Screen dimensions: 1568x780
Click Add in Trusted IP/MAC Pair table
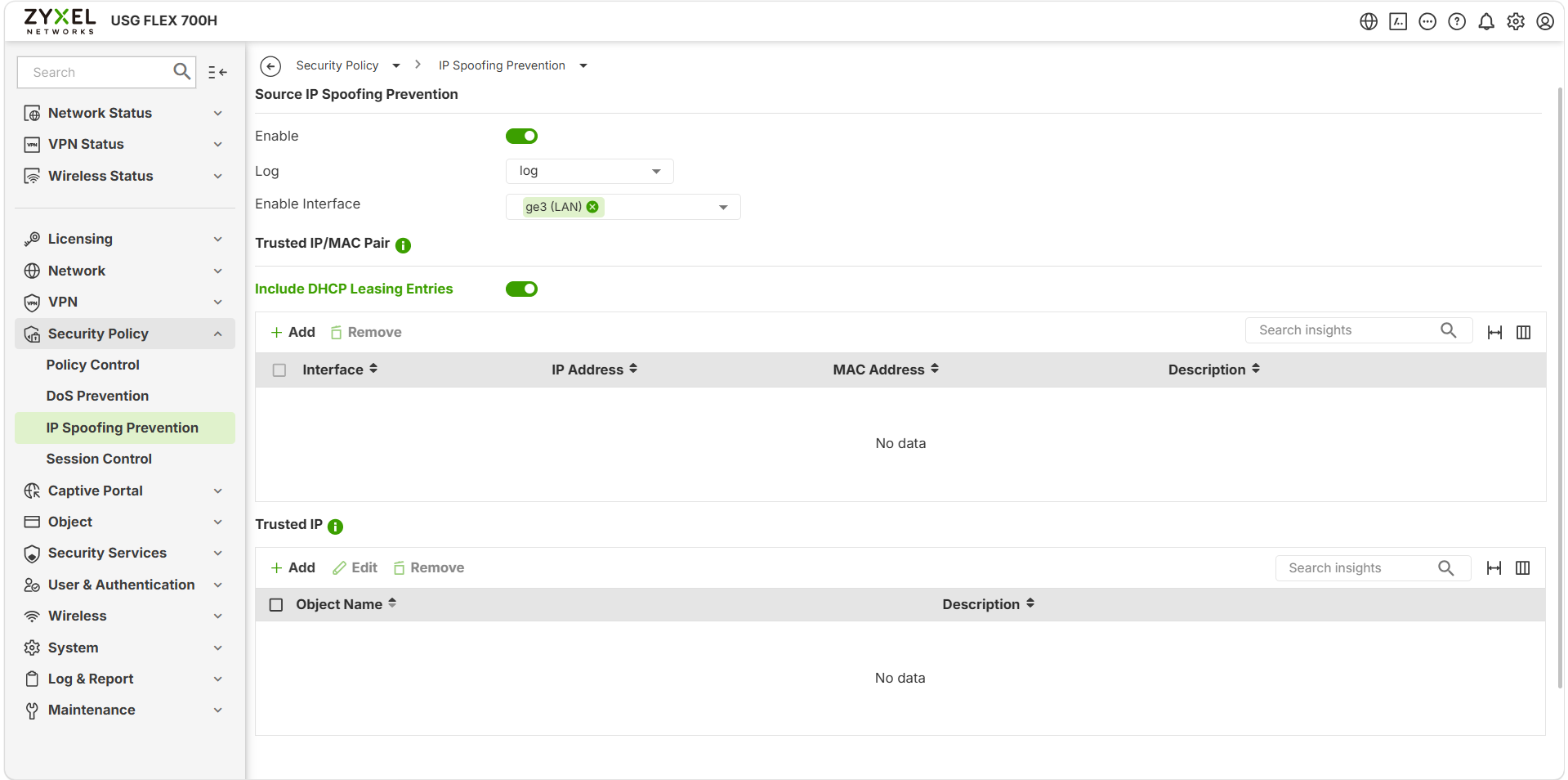[x=293, y=332]
